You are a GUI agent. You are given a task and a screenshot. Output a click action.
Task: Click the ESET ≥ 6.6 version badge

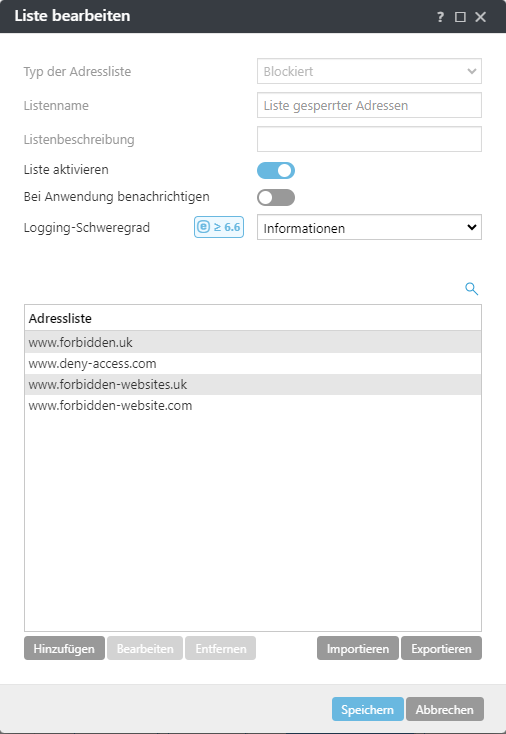[219, 227]
